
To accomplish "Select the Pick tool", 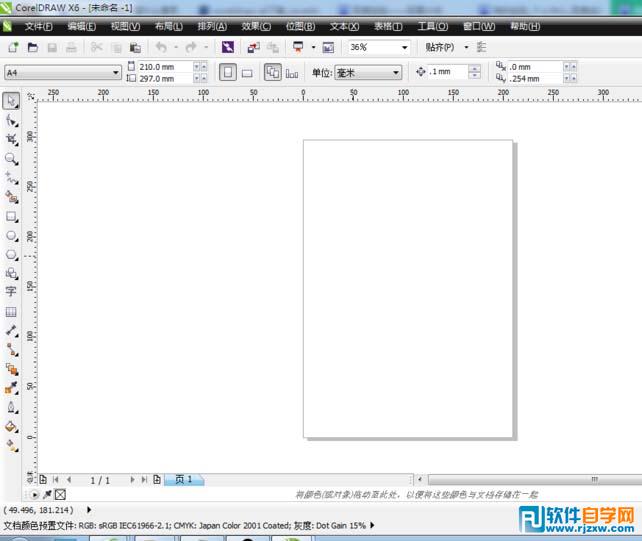I will (11, 101).
